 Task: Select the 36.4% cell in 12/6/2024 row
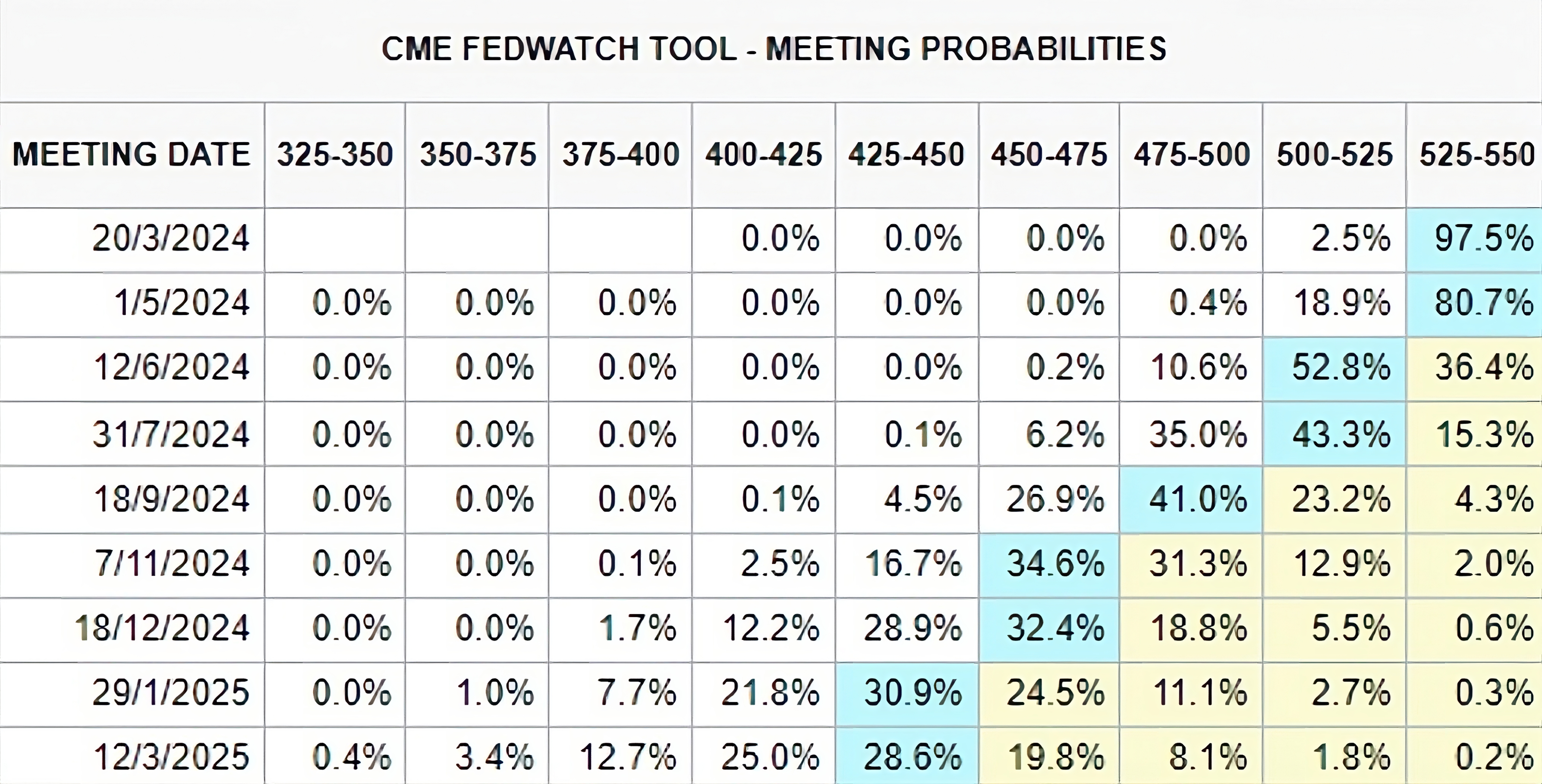[x=1483, y=367]
